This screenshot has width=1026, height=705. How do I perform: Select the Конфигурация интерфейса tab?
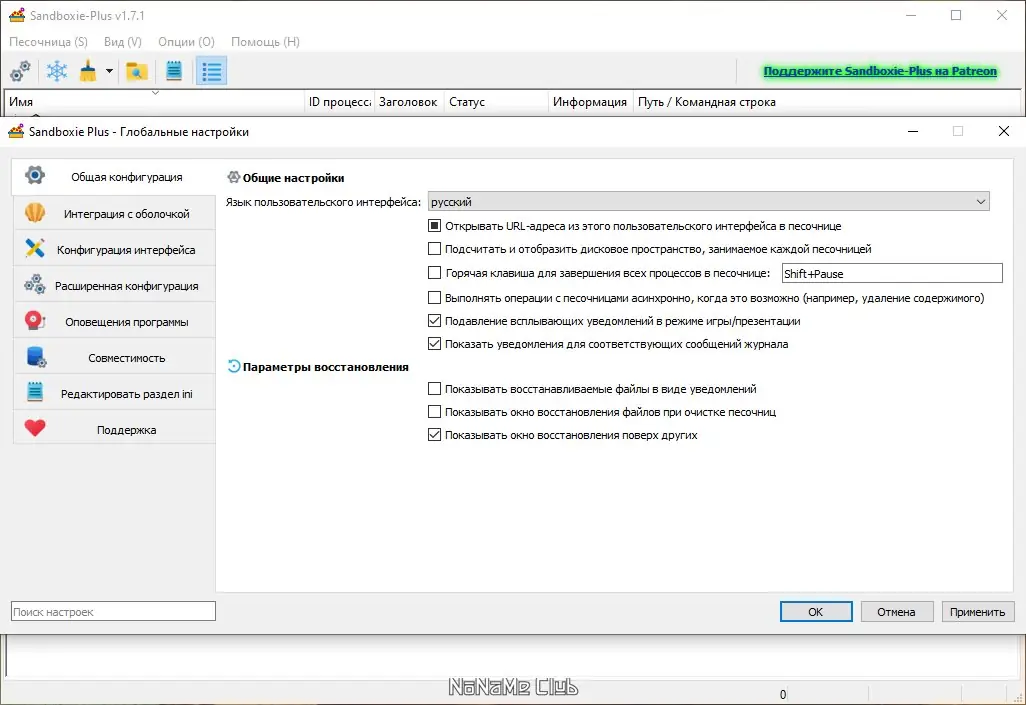tap(114, 249)
